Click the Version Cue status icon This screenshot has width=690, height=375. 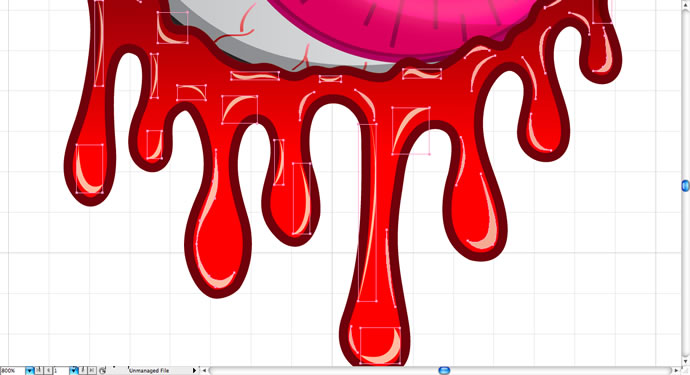[x=103, y=371]
